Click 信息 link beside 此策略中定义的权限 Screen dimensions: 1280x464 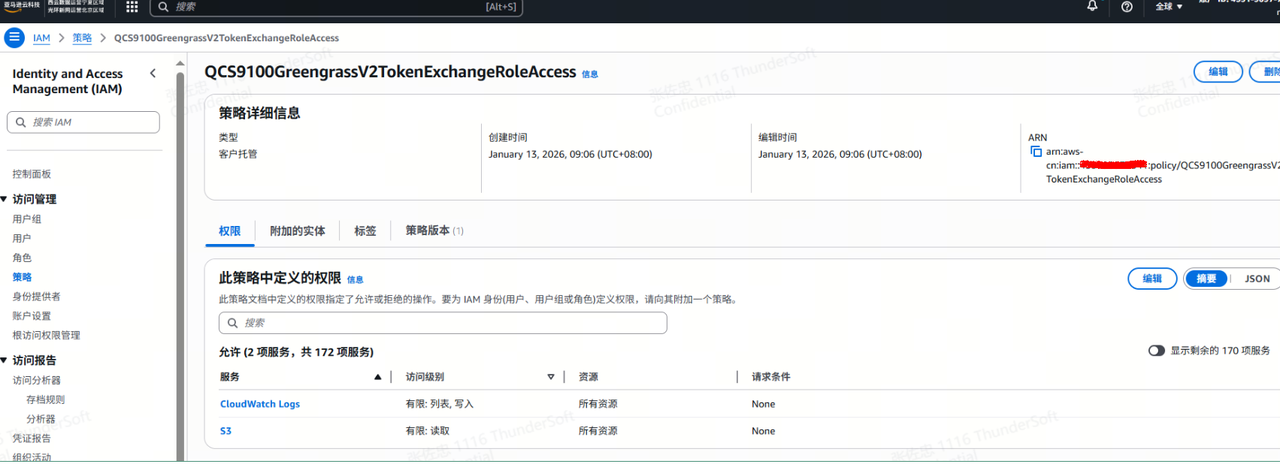pyautogui.click(x=355, y=280)
